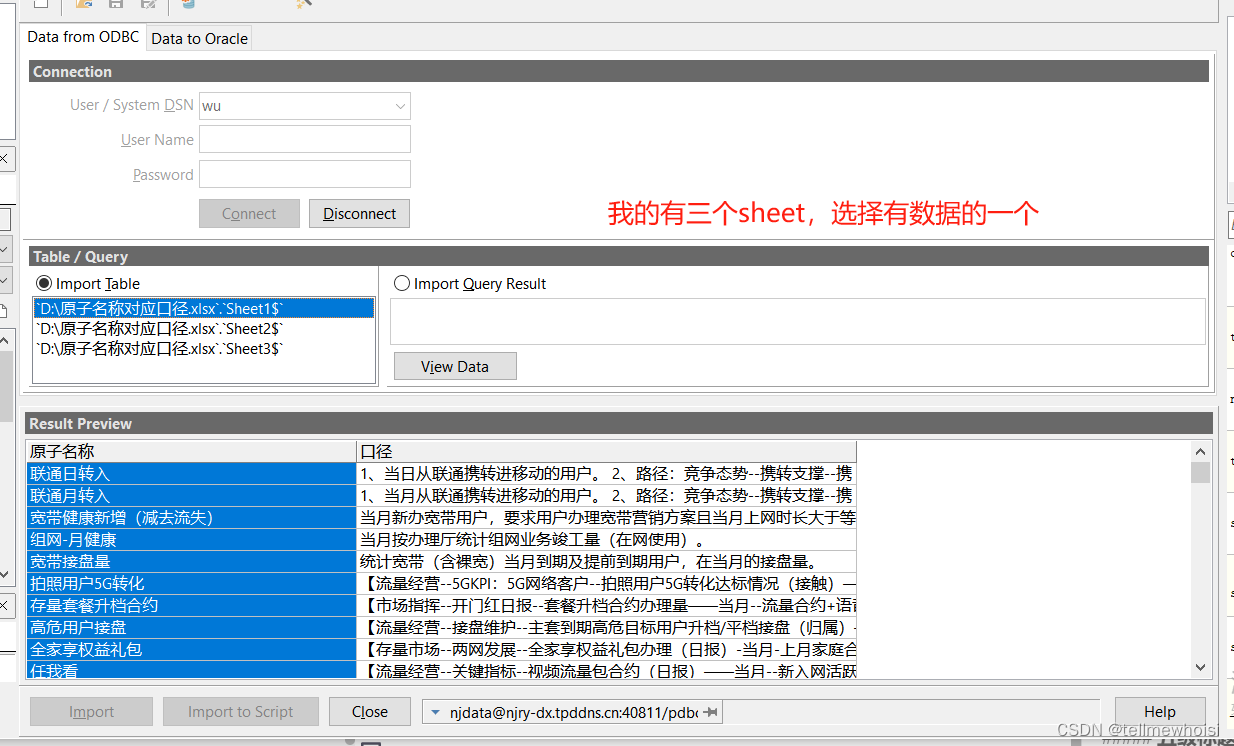Click the View Data button
Viewport: 1234px width, 746px height.
pos(455,365)
